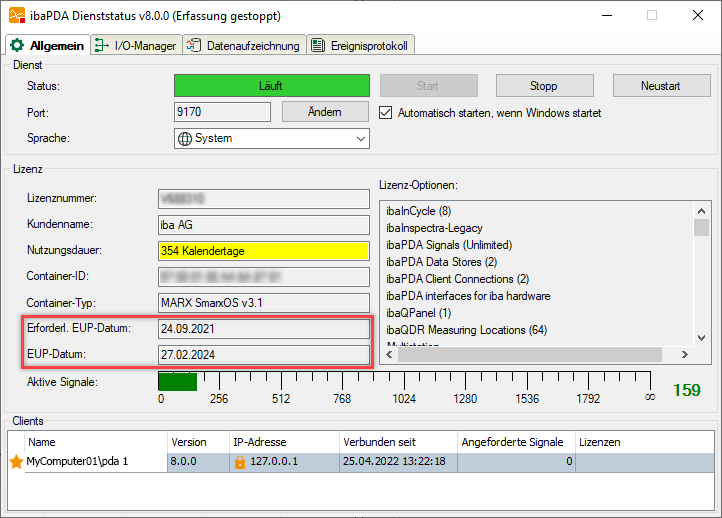Click the globe icon in Sprache field
This screenshot has height=518, width=722.
pyautogui.click(x=185, y=139)
